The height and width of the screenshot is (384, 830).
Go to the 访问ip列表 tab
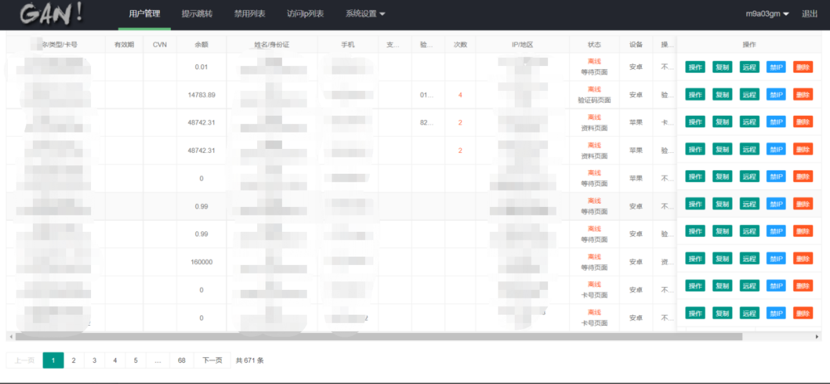tap(305, 14)
